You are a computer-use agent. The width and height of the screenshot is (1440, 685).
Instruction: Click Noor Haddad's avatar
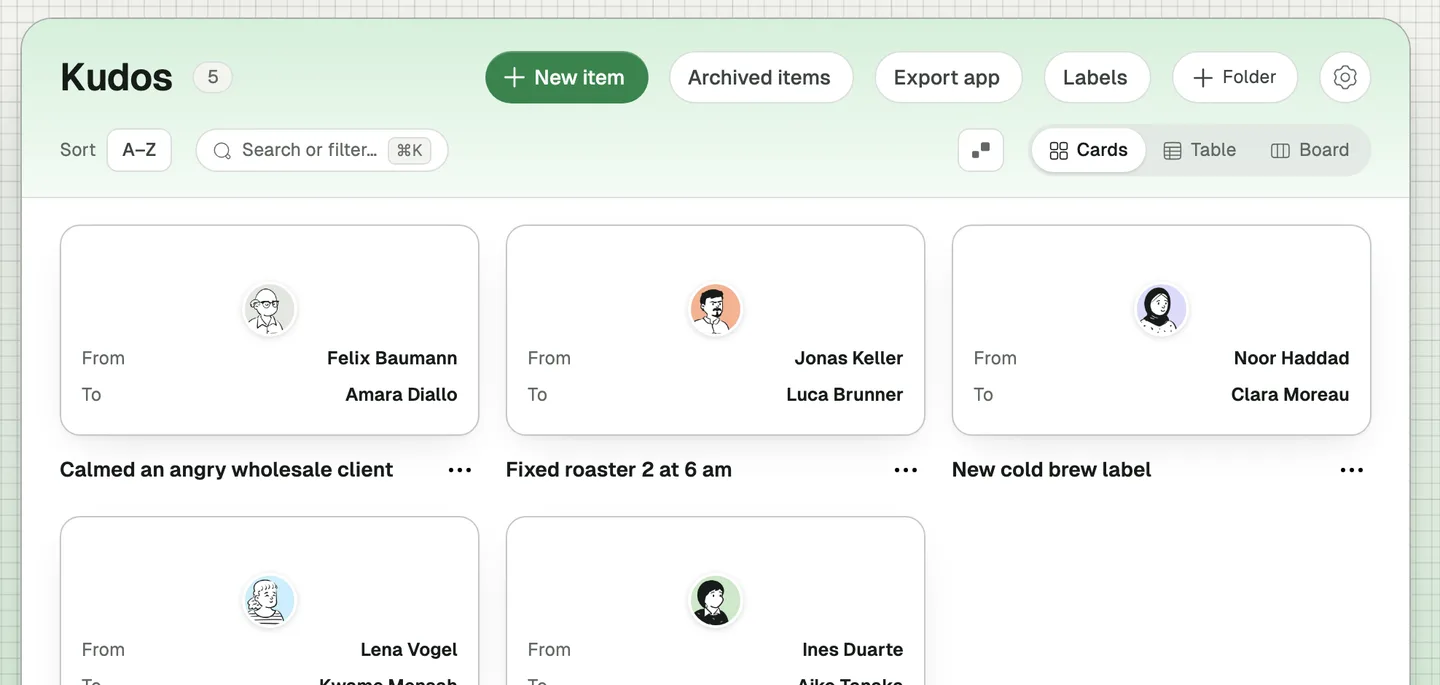pyautogui.click(x=1161, y=308)
